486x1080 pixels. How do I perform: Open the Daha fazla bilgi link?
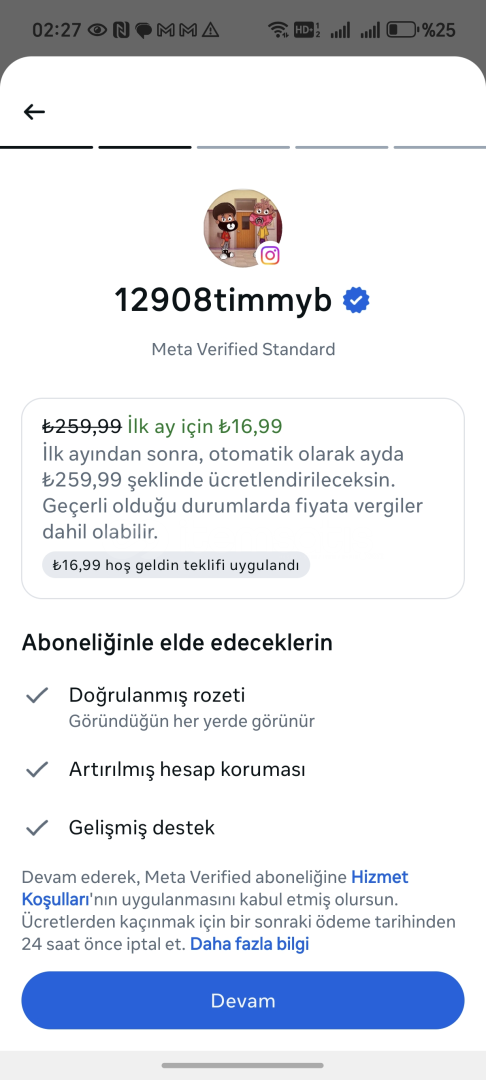(249, 944)
